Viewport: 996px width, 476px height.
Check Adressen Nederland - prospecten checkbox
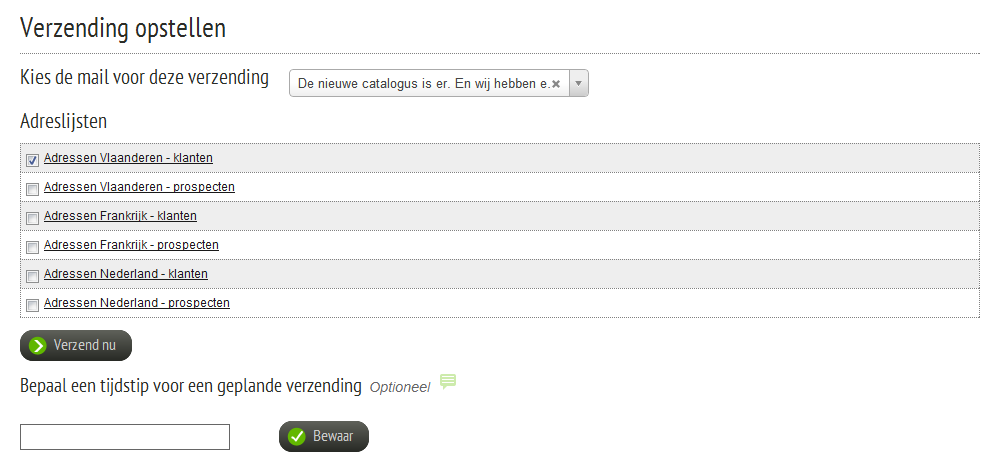[32, 305]
